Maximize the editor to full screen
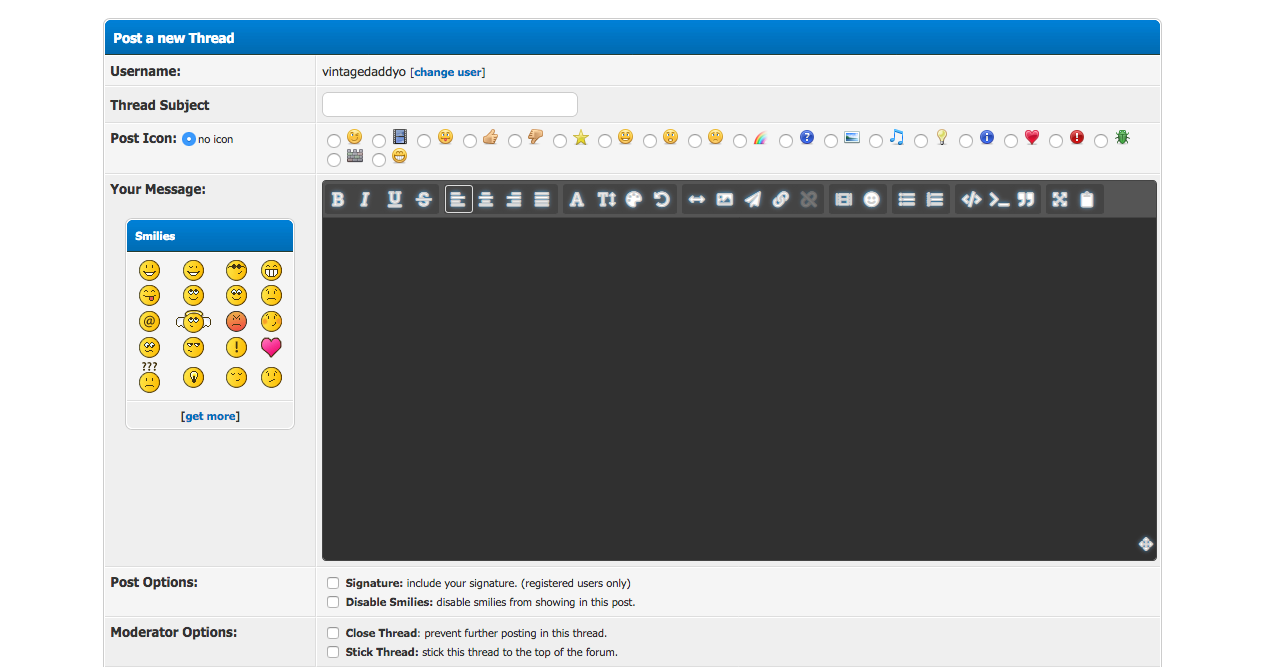Screen dimensions: 1265x667 coord(1059,200)
